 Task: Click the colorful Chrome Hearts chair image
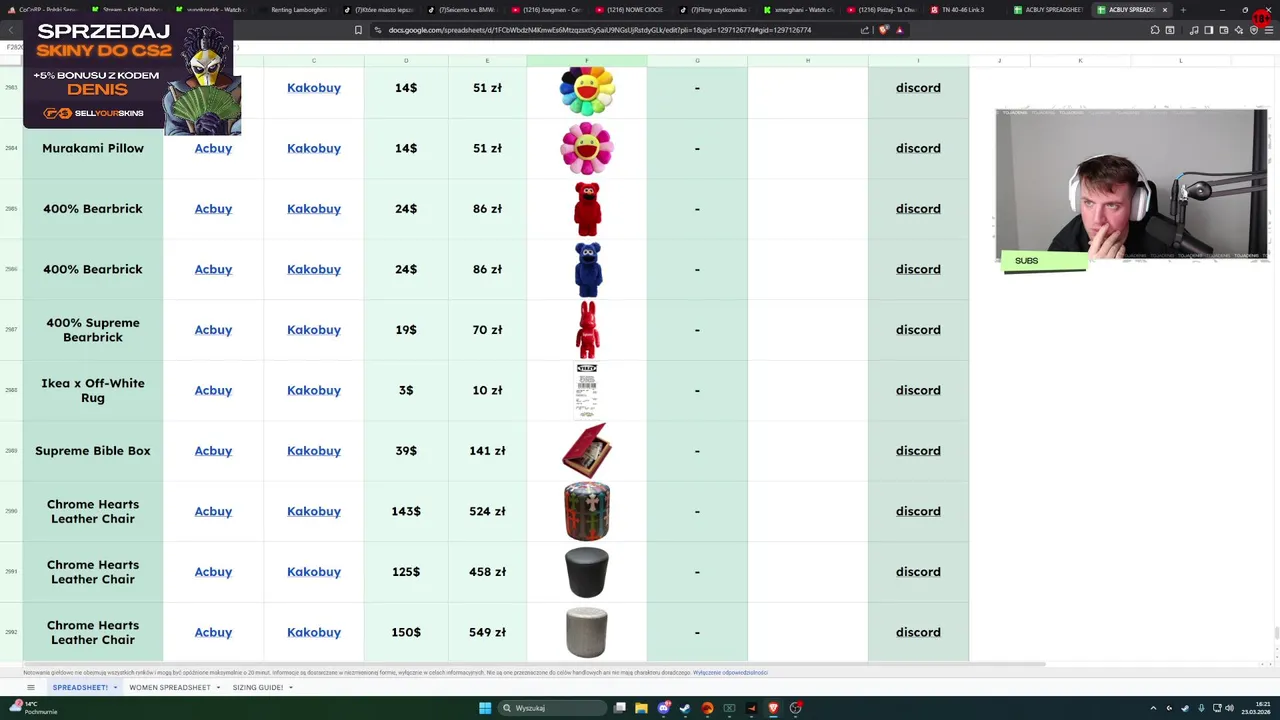pos(587,511)
